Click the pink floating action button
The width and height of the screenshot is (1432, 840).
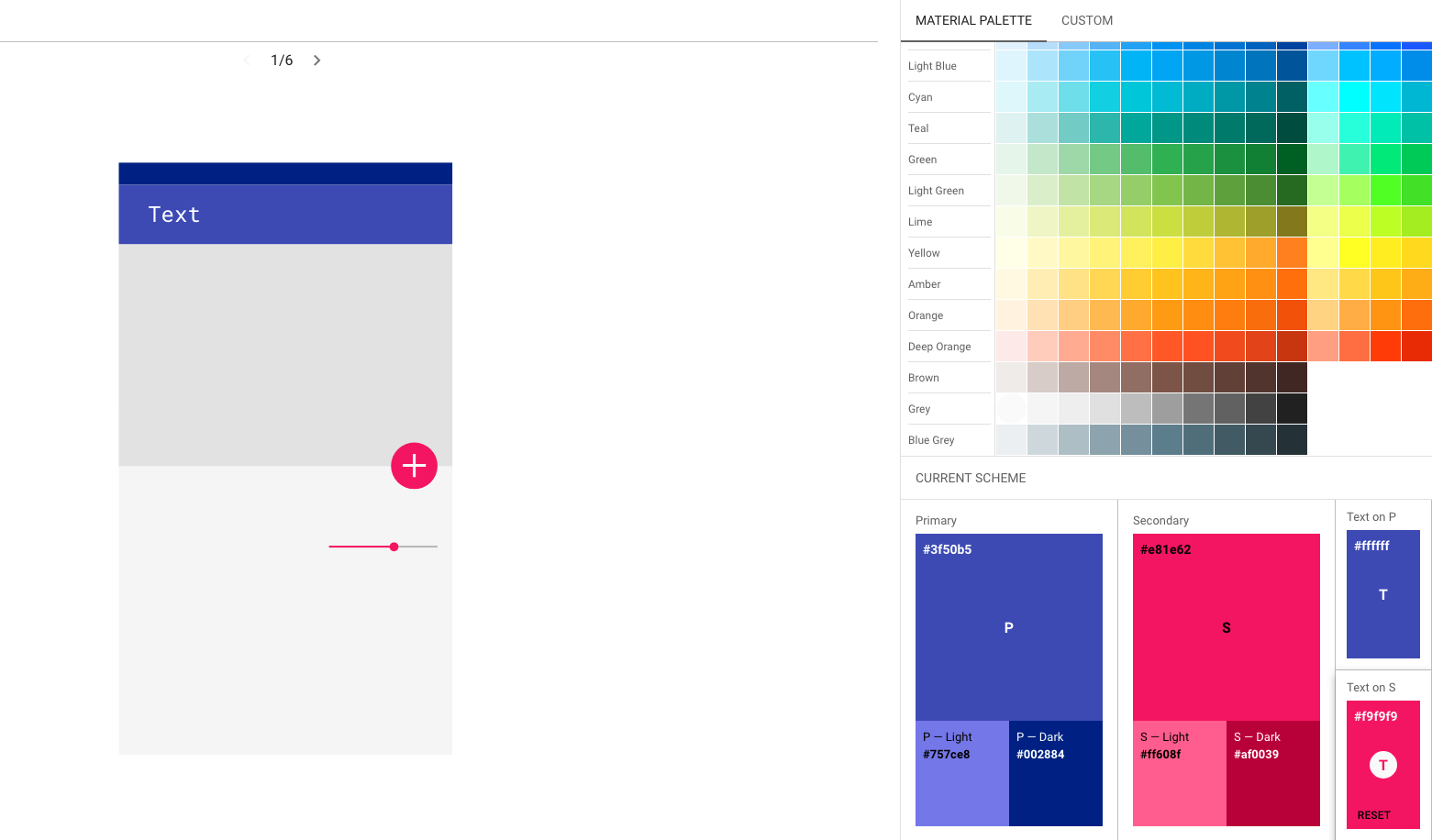tap(414, 466)
